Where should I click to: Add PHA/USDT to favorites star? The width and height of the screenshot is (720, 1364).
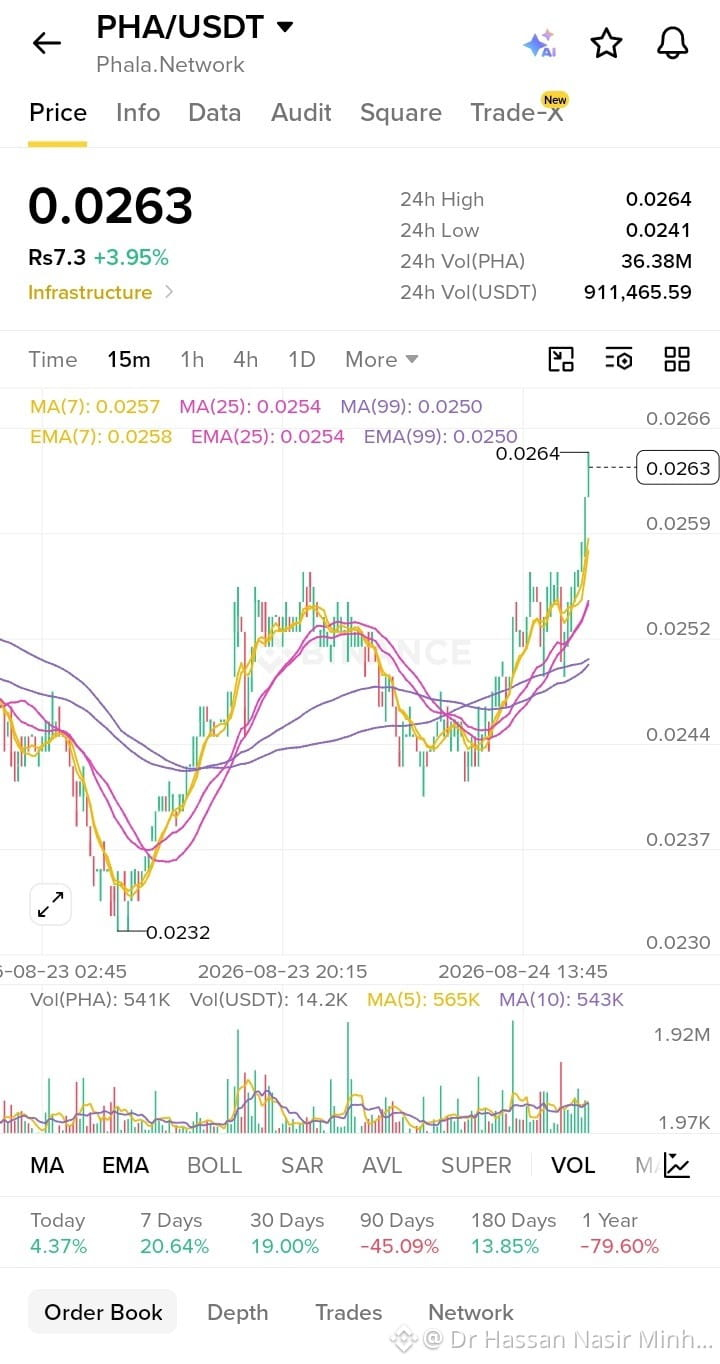click(x=606, y=43)
